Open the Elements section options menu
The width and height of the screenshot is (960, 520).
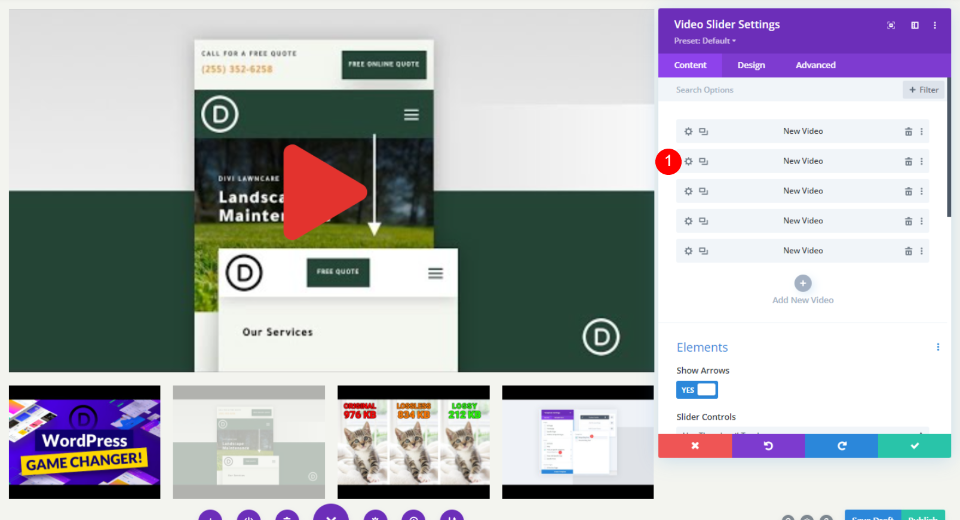[938, 347]
